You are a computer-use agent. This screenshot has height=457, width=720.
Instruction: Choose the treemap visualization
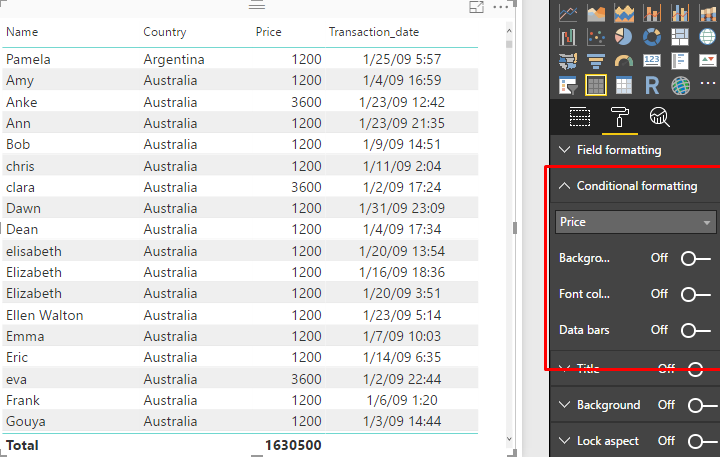tap(680, 37)
